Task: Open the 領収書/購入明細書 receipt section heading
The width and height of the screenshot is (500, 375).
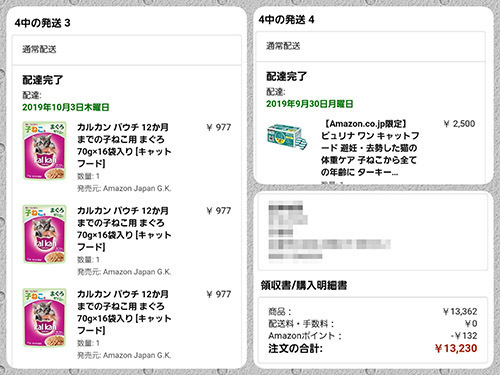Action: click(304, 285)
